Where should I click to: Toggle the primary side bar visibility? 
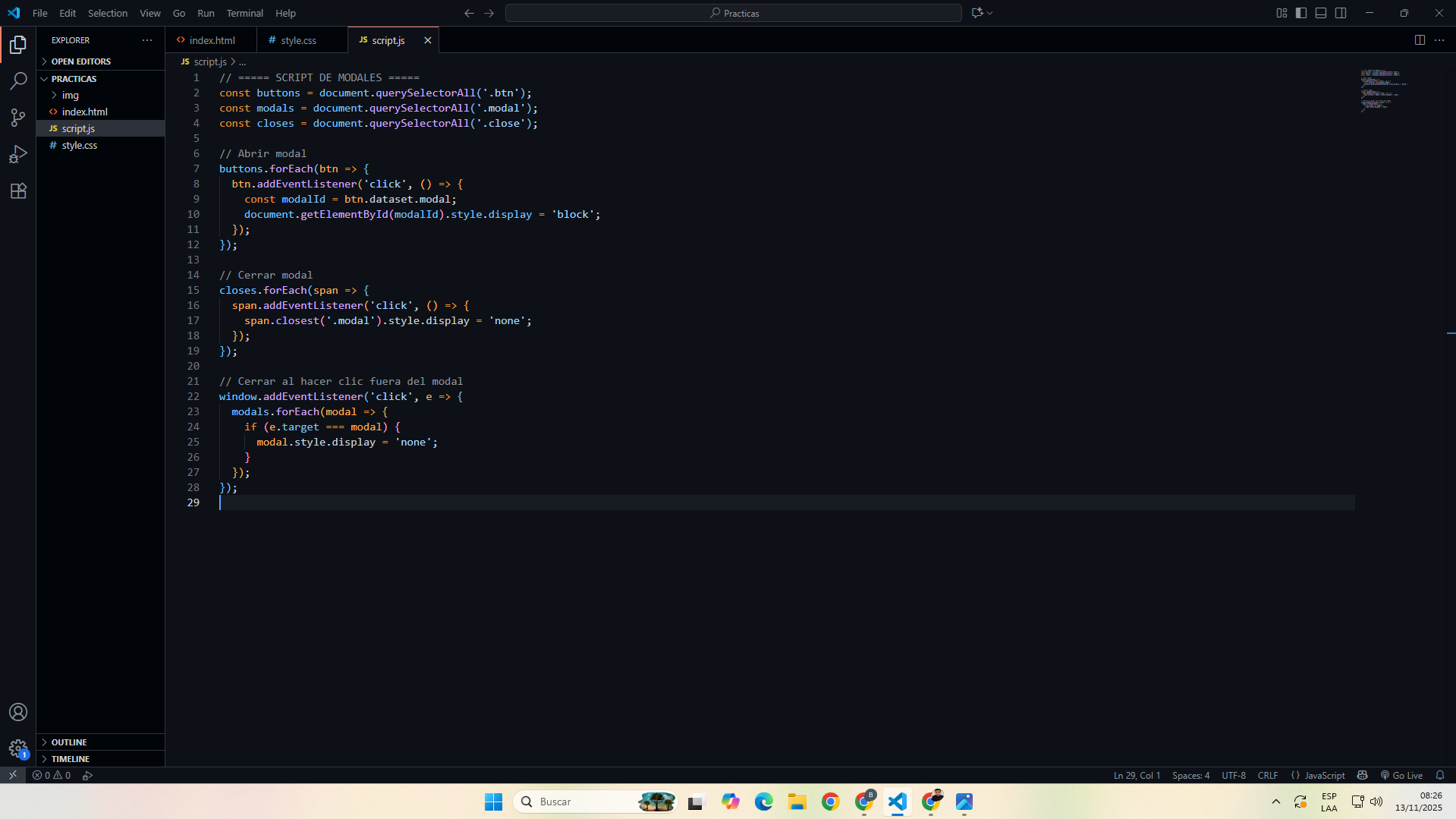[1301, 13]
